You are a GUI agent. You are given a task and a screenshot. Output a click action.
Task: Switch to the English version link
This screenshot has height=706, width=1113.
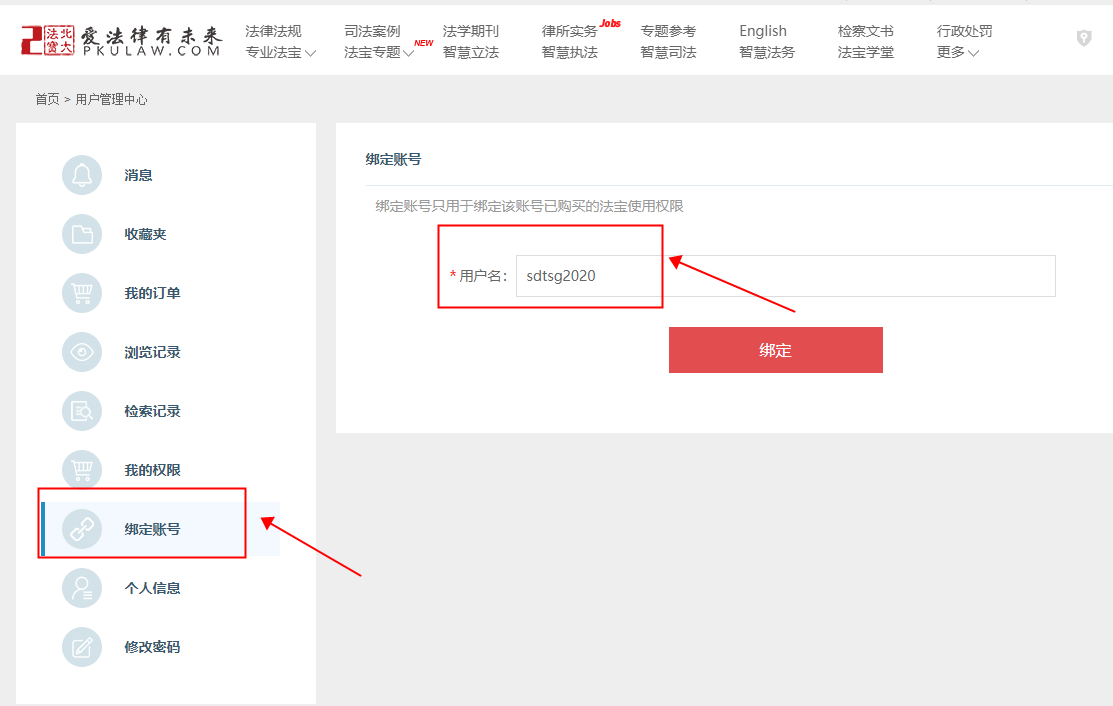[763, 31]
